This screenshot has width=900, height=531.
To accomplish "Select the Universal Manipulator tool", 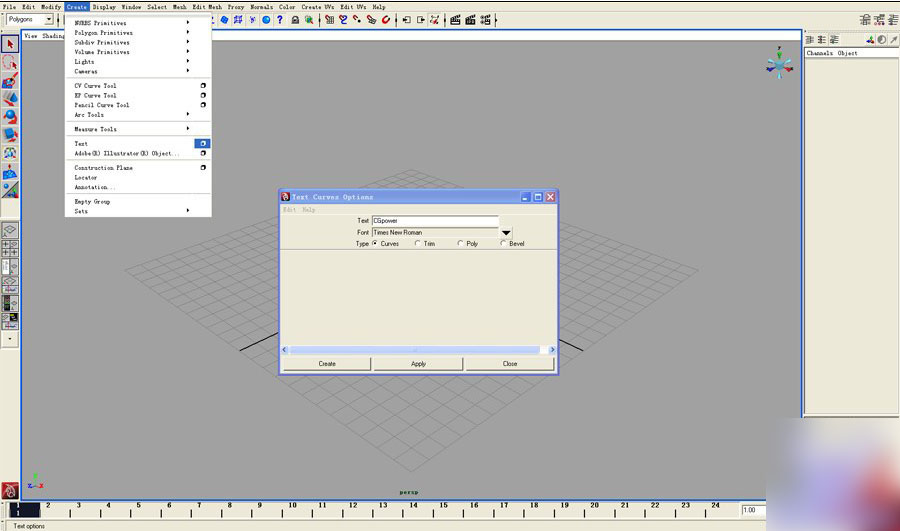I will (x=10, y=153).
